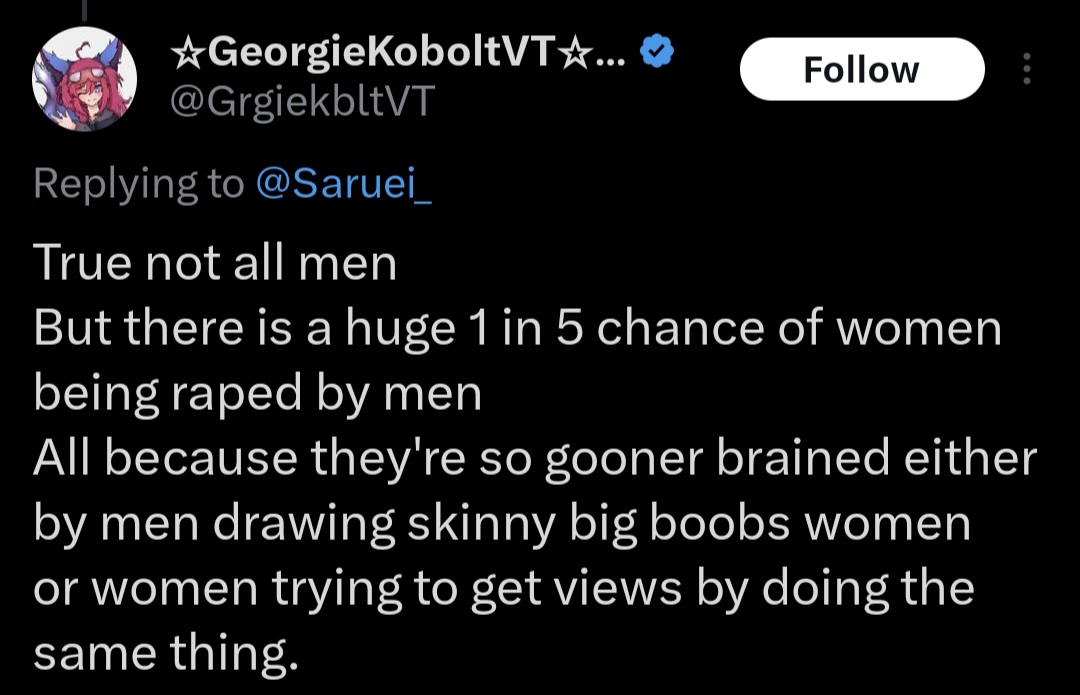Click the "Replying to" label

pyautogui.click(x=138, y=183)
